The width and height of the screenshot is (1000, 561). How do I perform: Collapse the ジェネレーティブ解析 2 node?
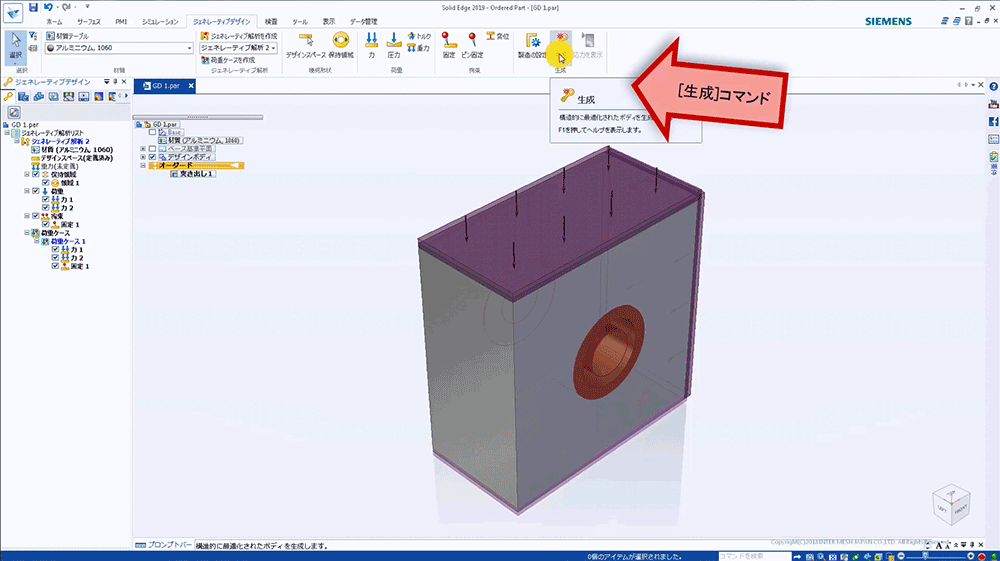pos(17,141)
